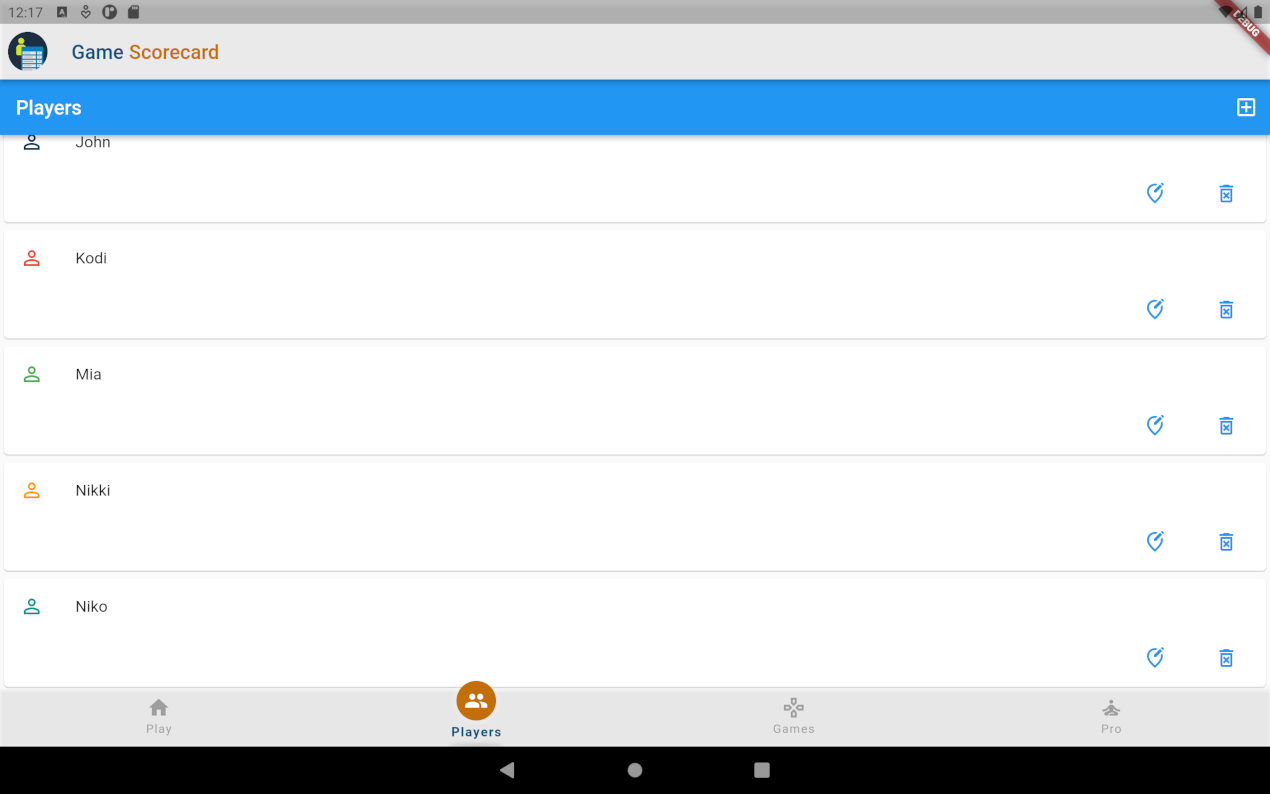This screenshot has width=1270, height=794.
Task: Edit player Kodi
Action: click(x=1155, y=309)
